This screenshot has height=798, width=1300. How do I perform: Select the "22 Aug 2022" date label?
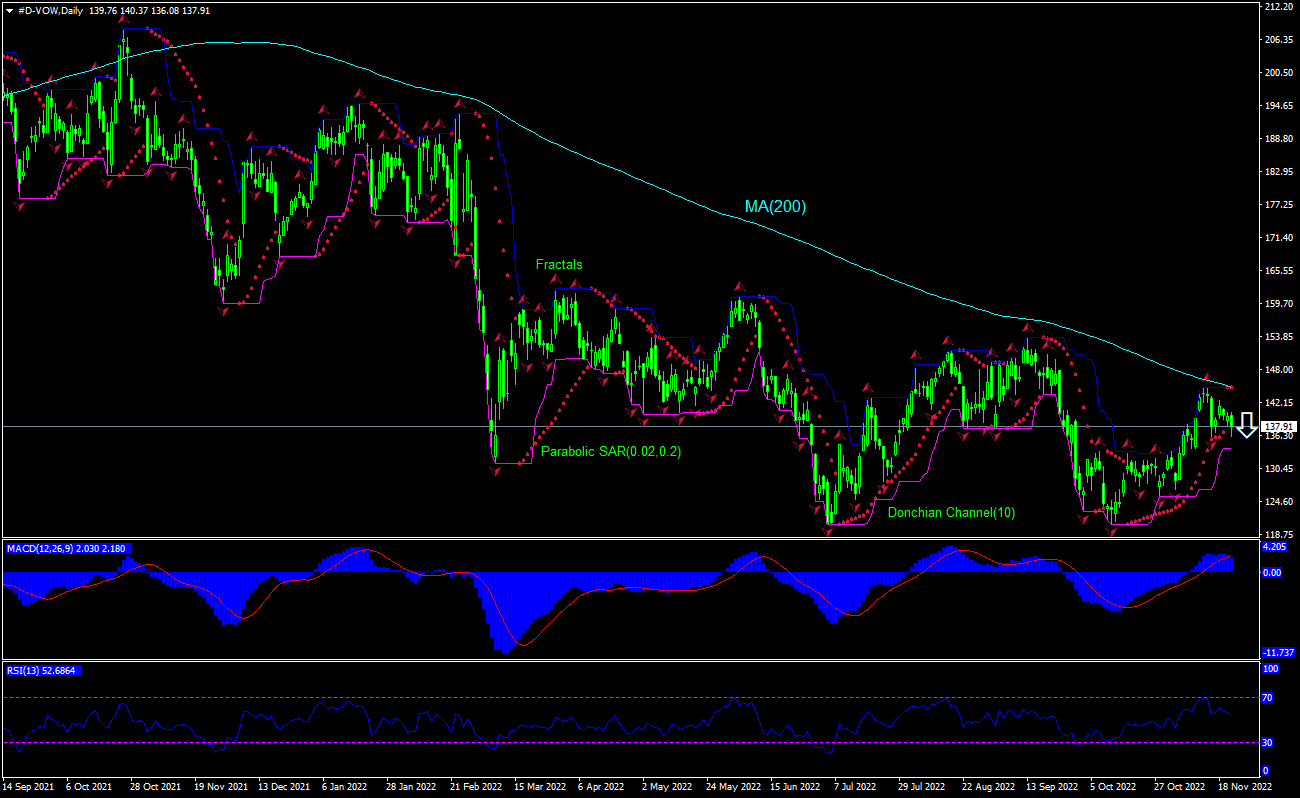point(989,787)
